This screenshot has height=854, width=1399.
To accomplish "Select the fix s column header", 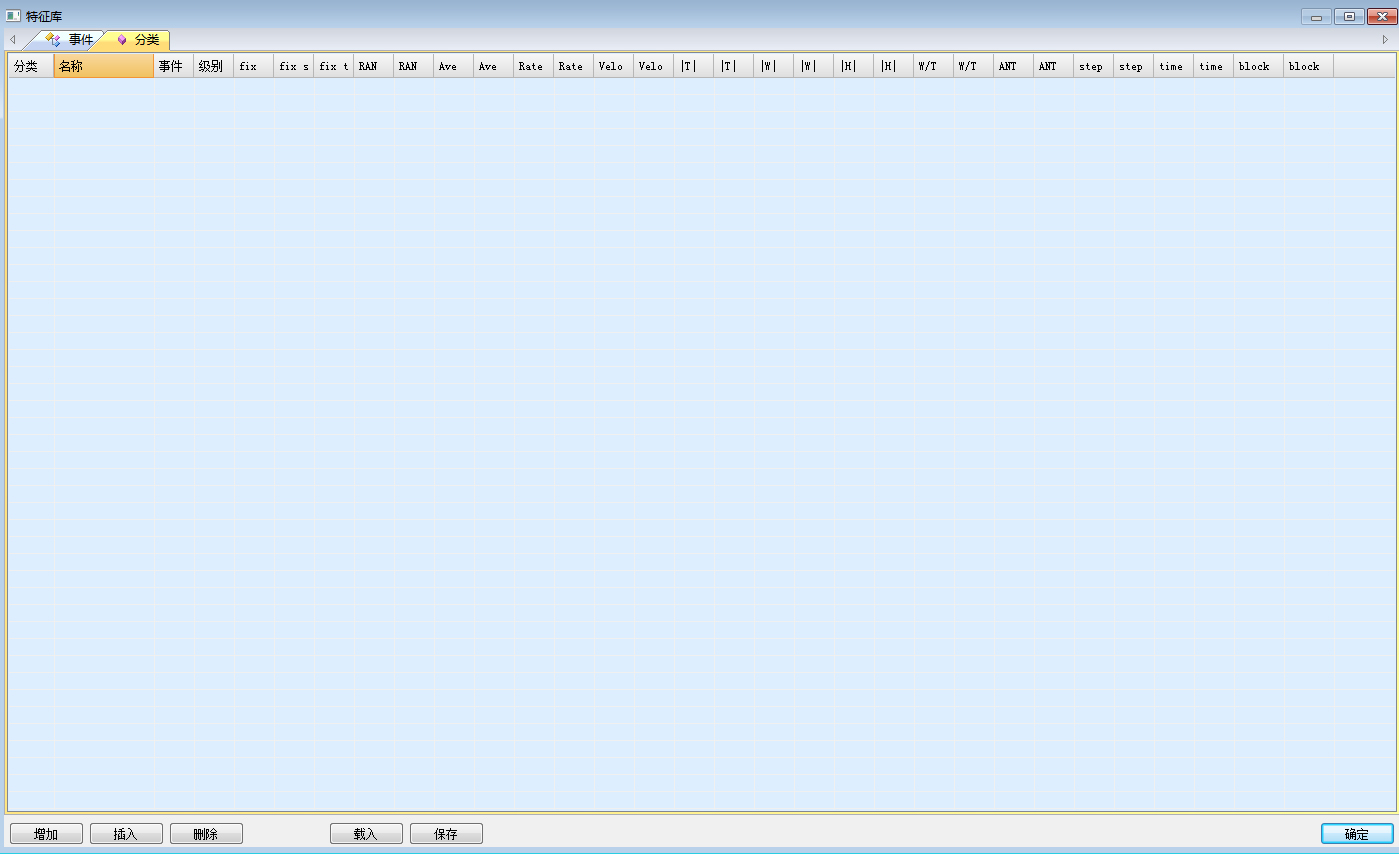I will click(x=294, y=66).
